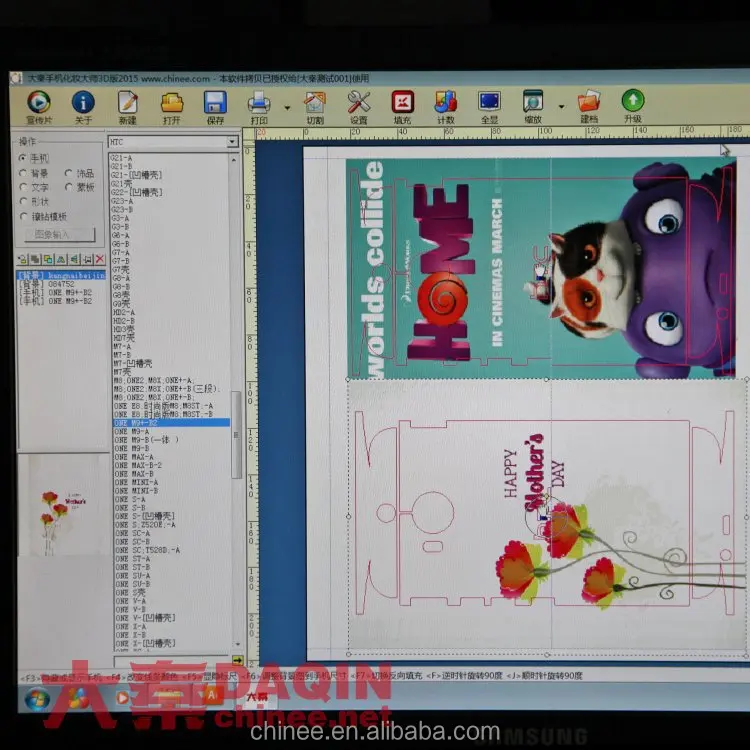The image size is (750, 750).
Task: Delete layer with the red X icon
Action: pyautogui.click(x=99, y=259)
